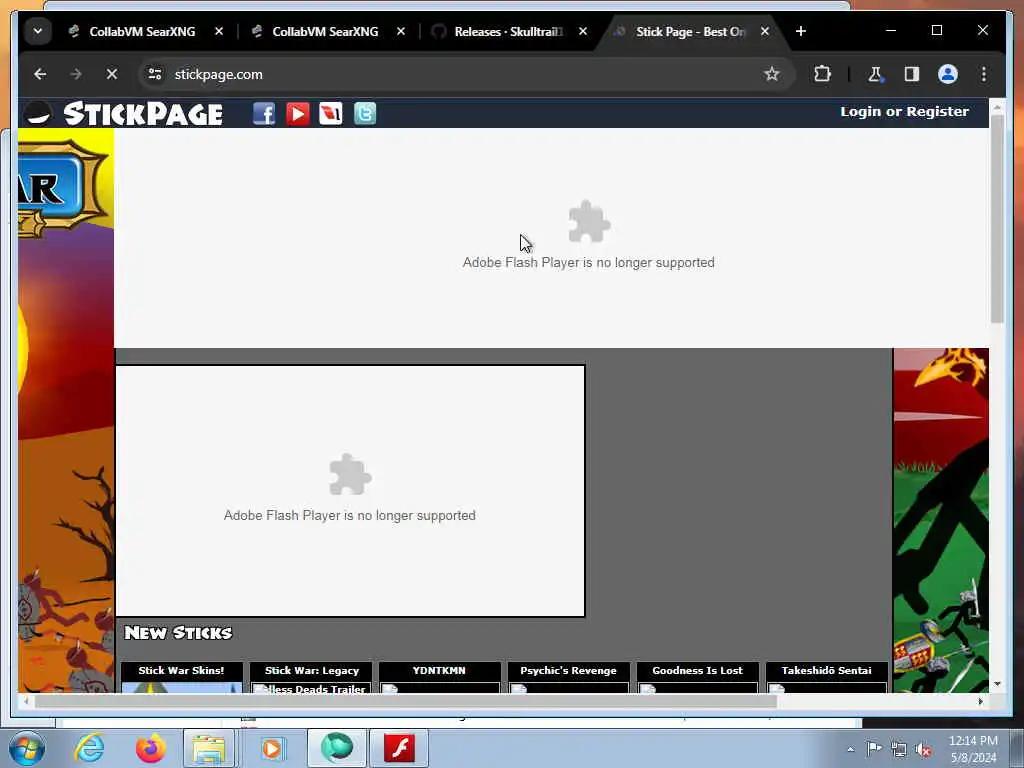Open the StickPage Twitter icon
Viewport: 1024px width, 768px height.
click(x=365, y=114)
